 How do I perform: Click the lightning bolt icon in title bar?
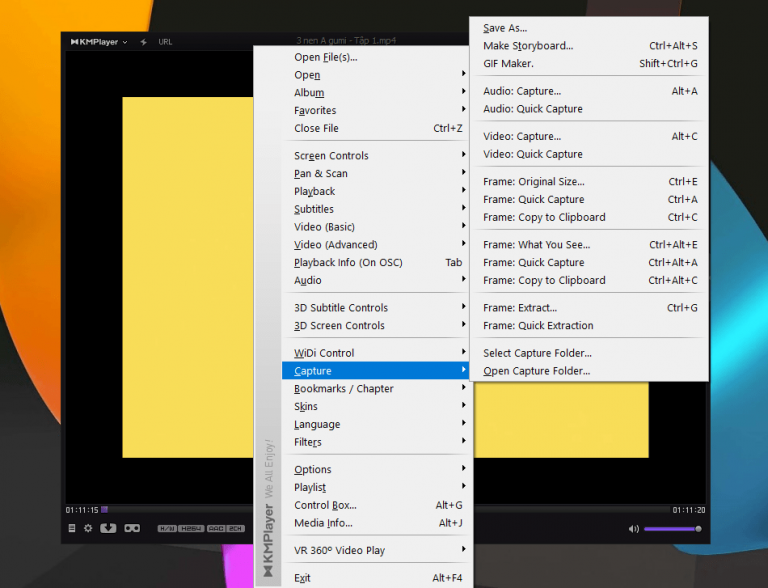(144, 42)
